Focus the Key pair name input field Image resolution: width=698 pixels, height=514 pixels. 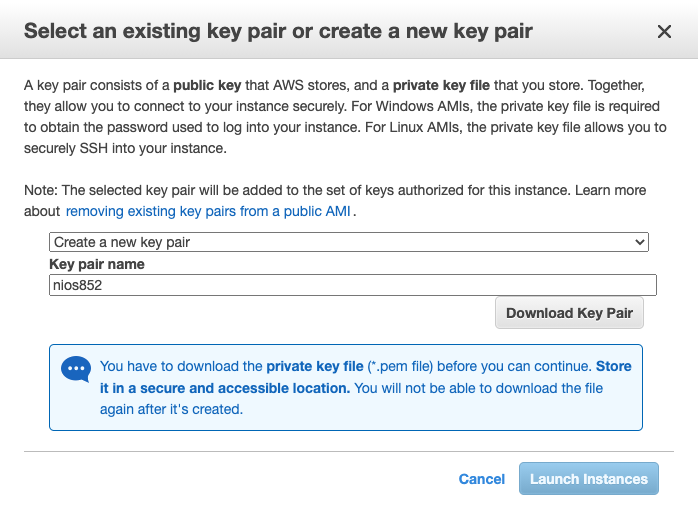352,286
